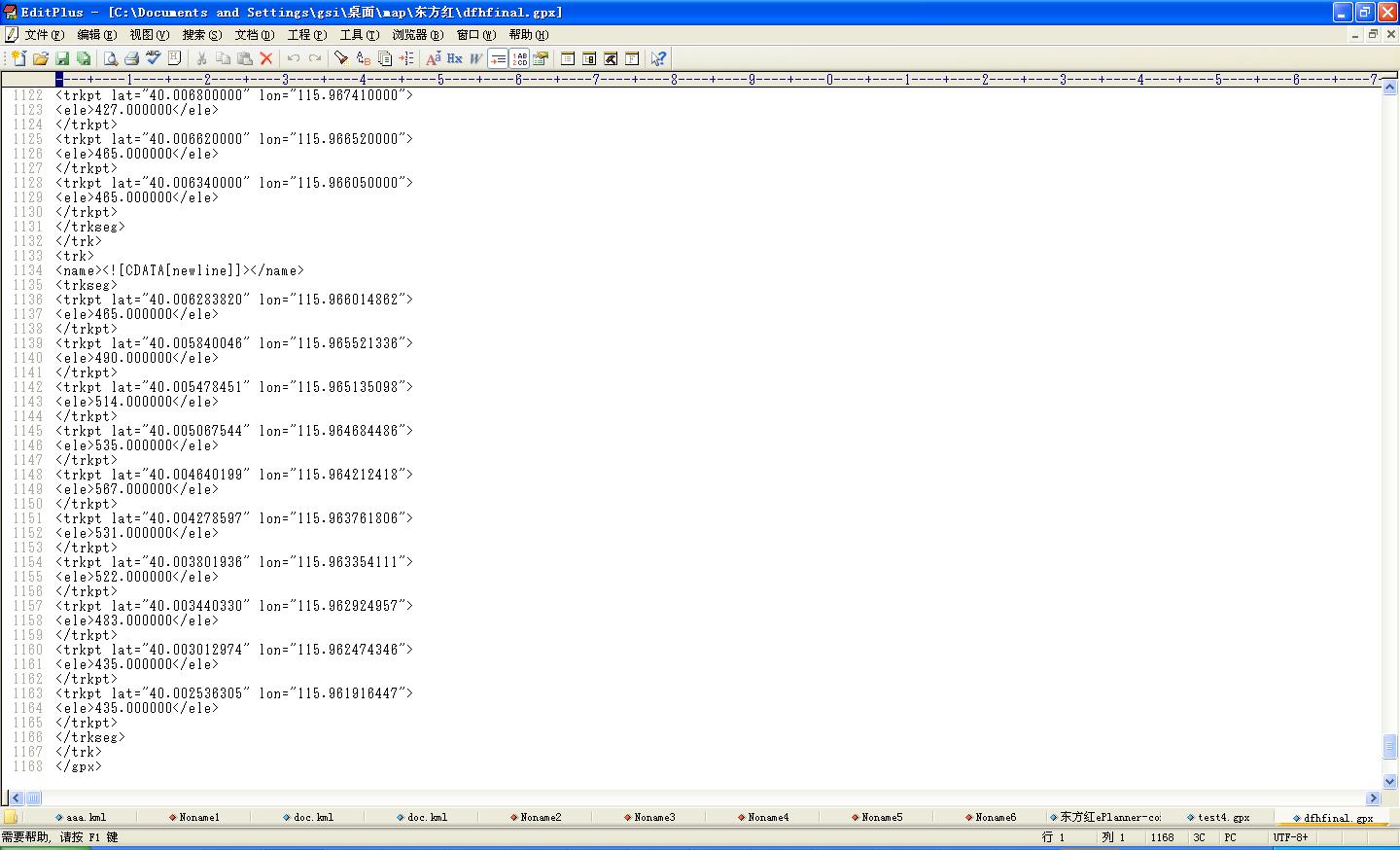This screenshot has width=1400, height=850.
Task: Run the spell check (ABC) tool
Action: pyautogui.click(x=153, y=58)
